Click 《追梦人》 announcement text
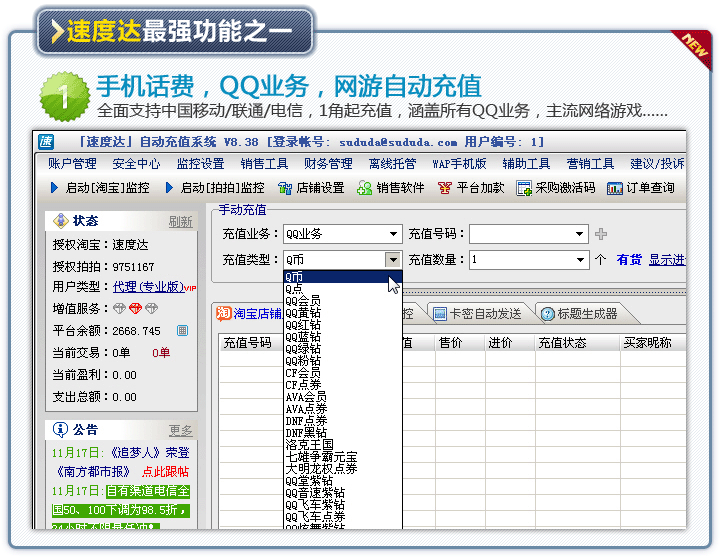This screenshot has height=558, width=720. pyautogui.click(x=135, y=453)
